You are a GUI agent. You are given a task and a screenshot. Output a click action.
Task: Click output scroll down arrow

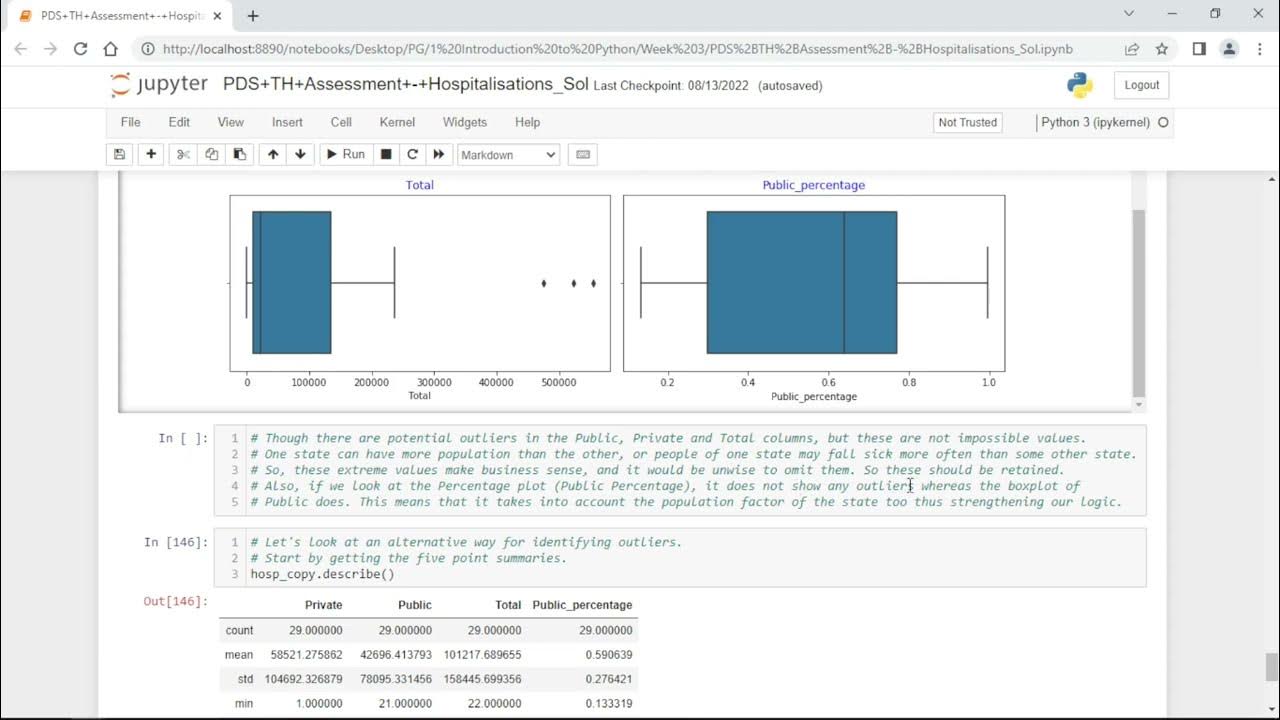tap(1138, 404)
